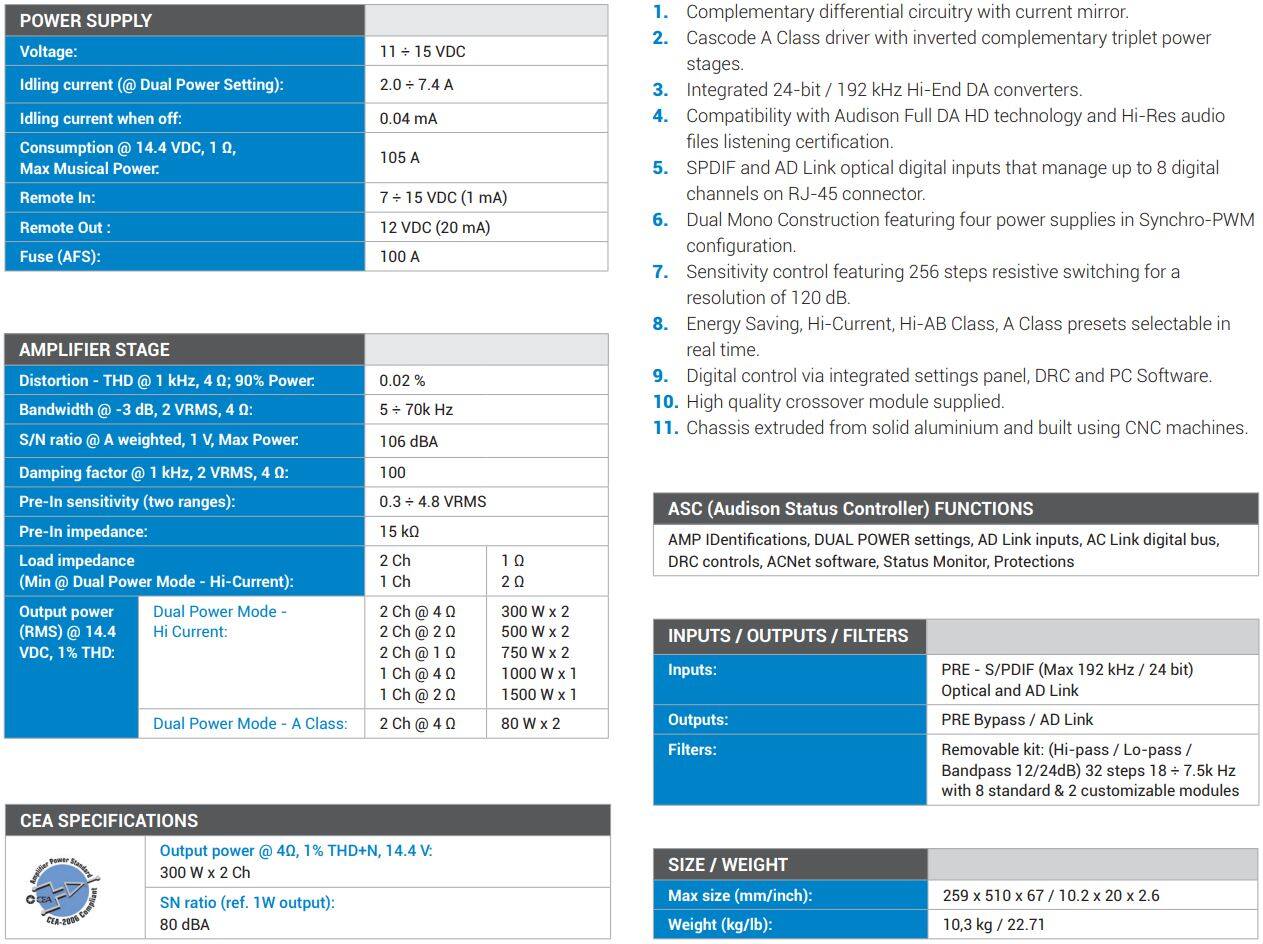1263x944 pixels.
Task: Click the "SIZE / WEIGHT" section header
Action: coord(728,864)
